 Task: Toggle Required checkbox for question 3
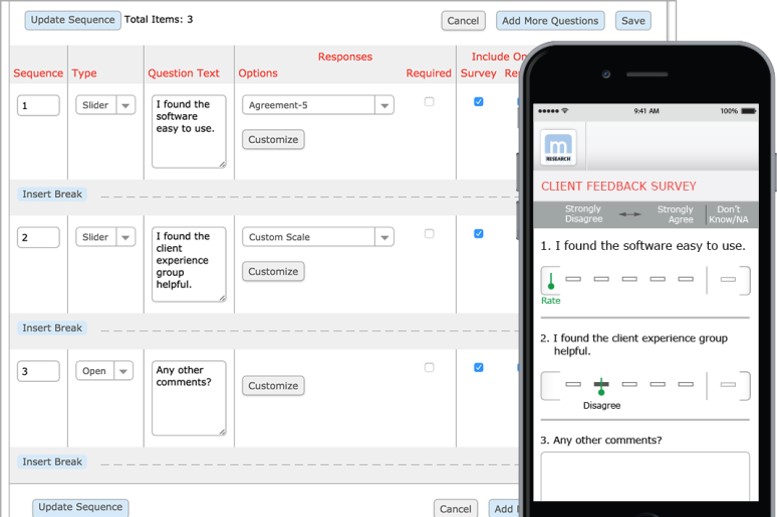pyautogui.click(x=429, y=368)
